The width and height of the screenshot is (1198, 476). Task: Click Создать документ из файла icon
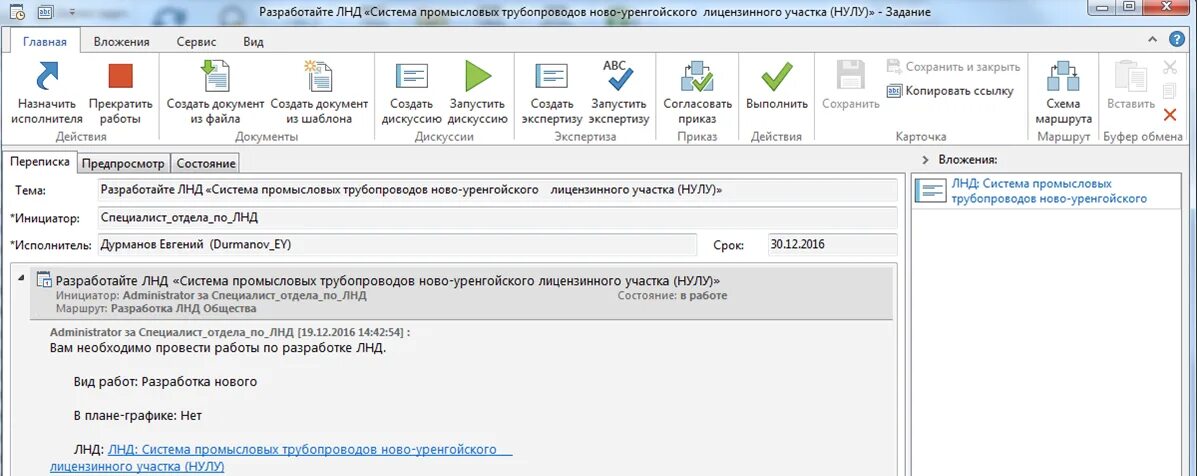(215, 76)
